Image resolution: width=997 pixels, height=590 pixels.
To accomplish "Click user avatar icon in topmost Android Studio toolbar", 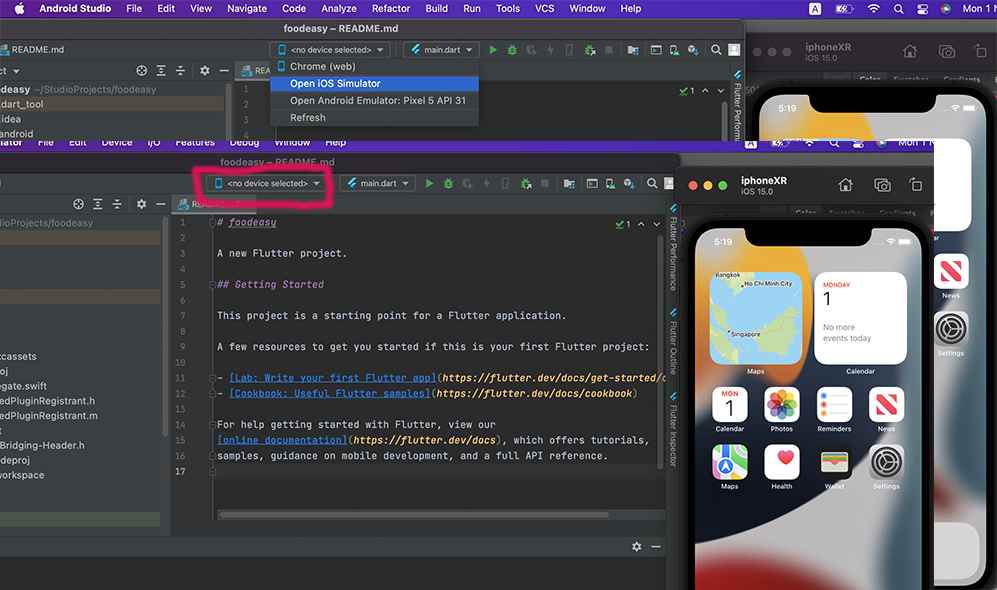I will [734, 50].
